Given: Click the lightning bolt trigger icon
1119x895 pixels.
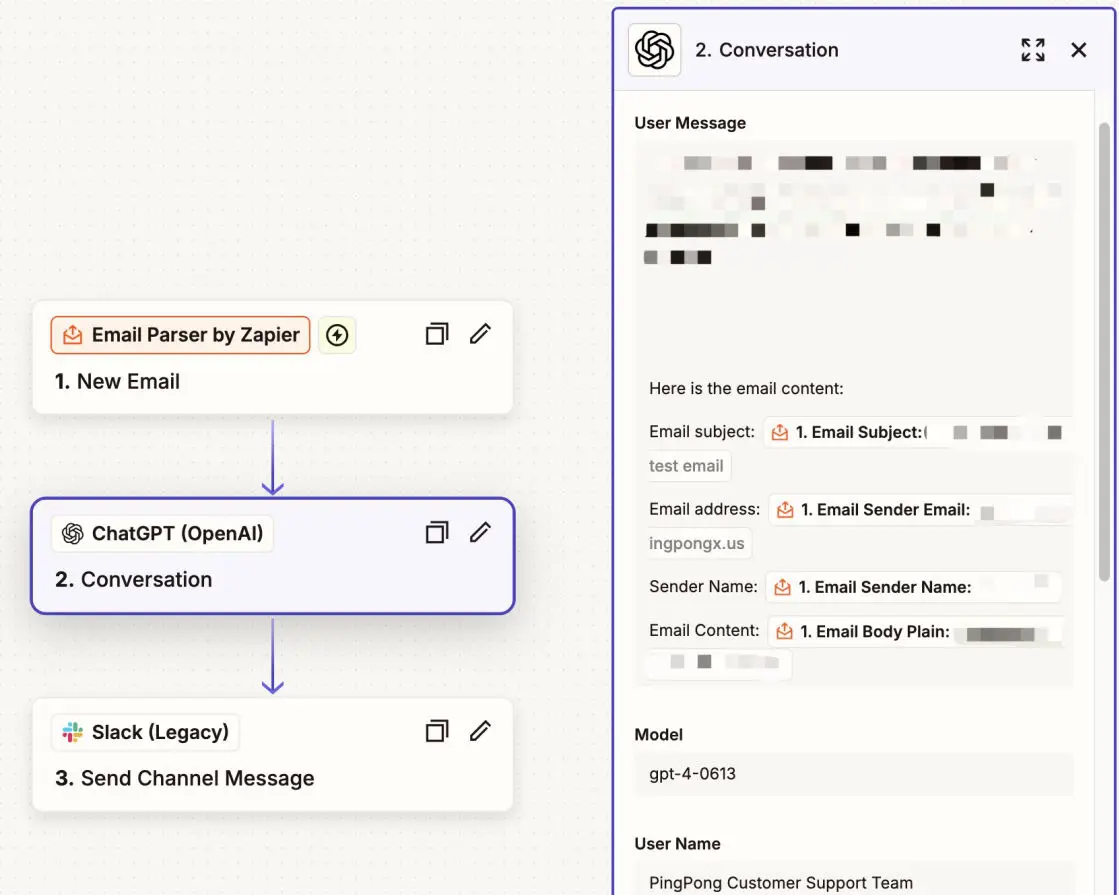Looking at the screenshot, I should coord(337,336).
